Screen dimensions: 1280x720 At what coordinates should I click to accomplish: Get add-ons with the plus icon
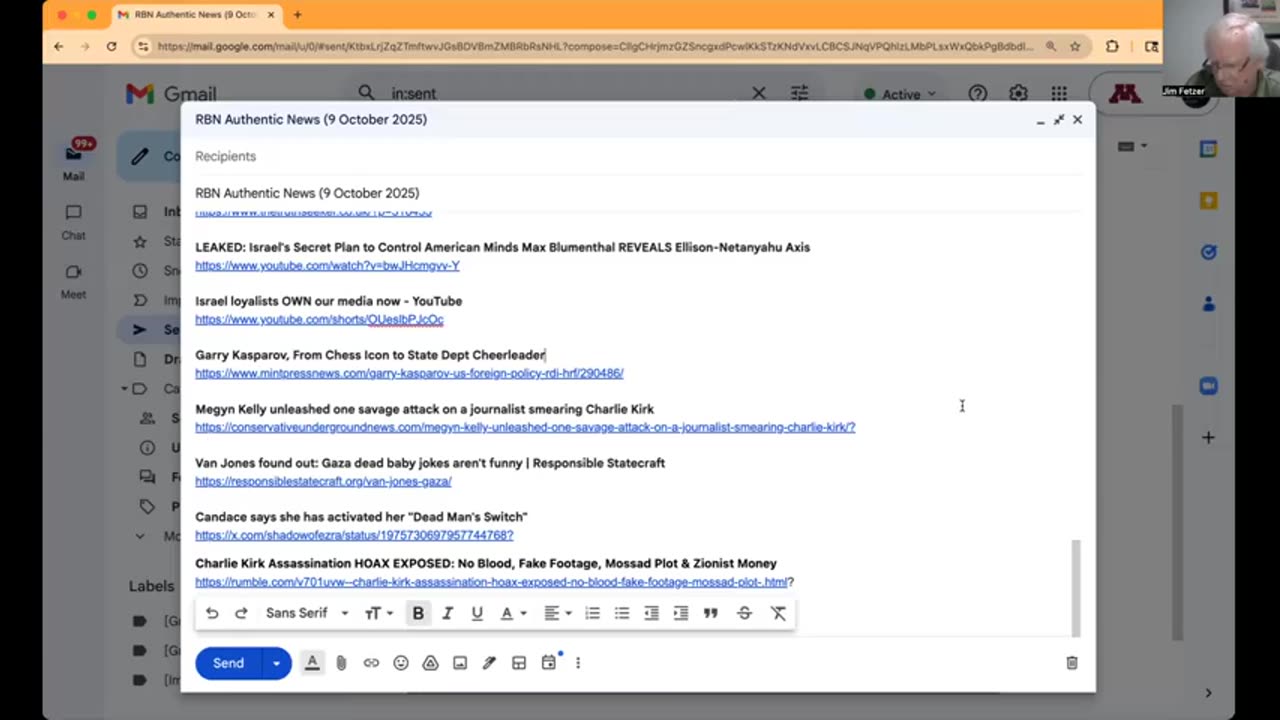coord(1208,437)
